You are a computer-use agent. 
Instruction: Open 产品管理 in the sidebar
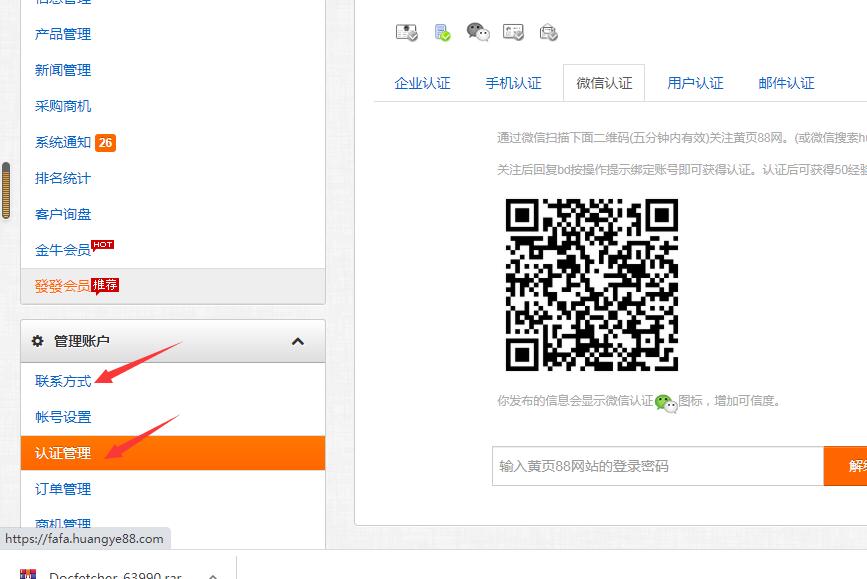coord(63,34)
